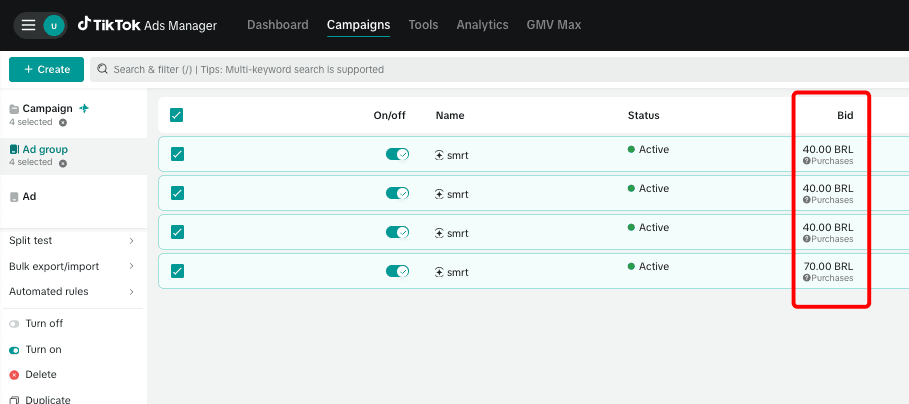The width and height of the screenshot is (909, 404).
Task: Uncheck the select-all checkbox in table header
Action: [177, 115]
